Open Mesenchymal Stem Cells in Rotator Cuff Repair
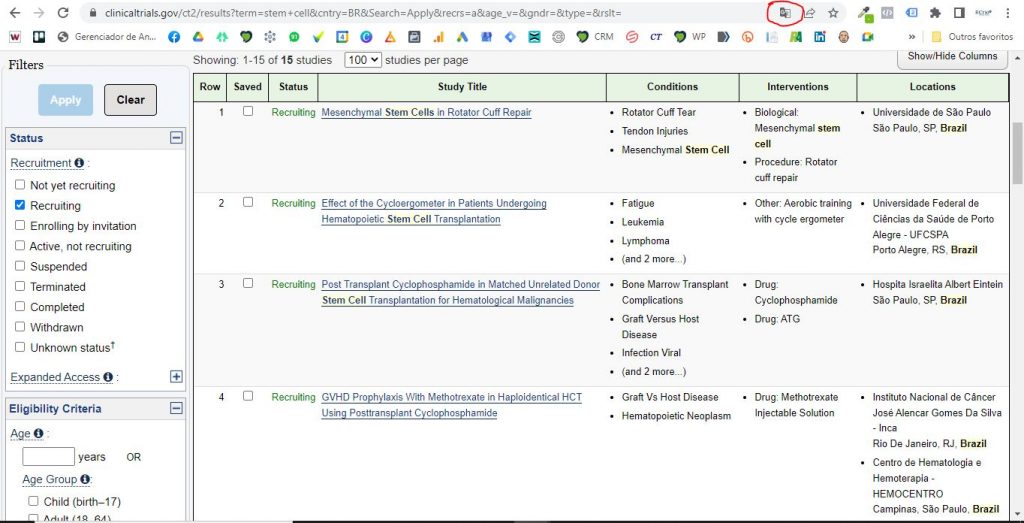This screenshot has width=1024, height=523. [x=426, y=112]
